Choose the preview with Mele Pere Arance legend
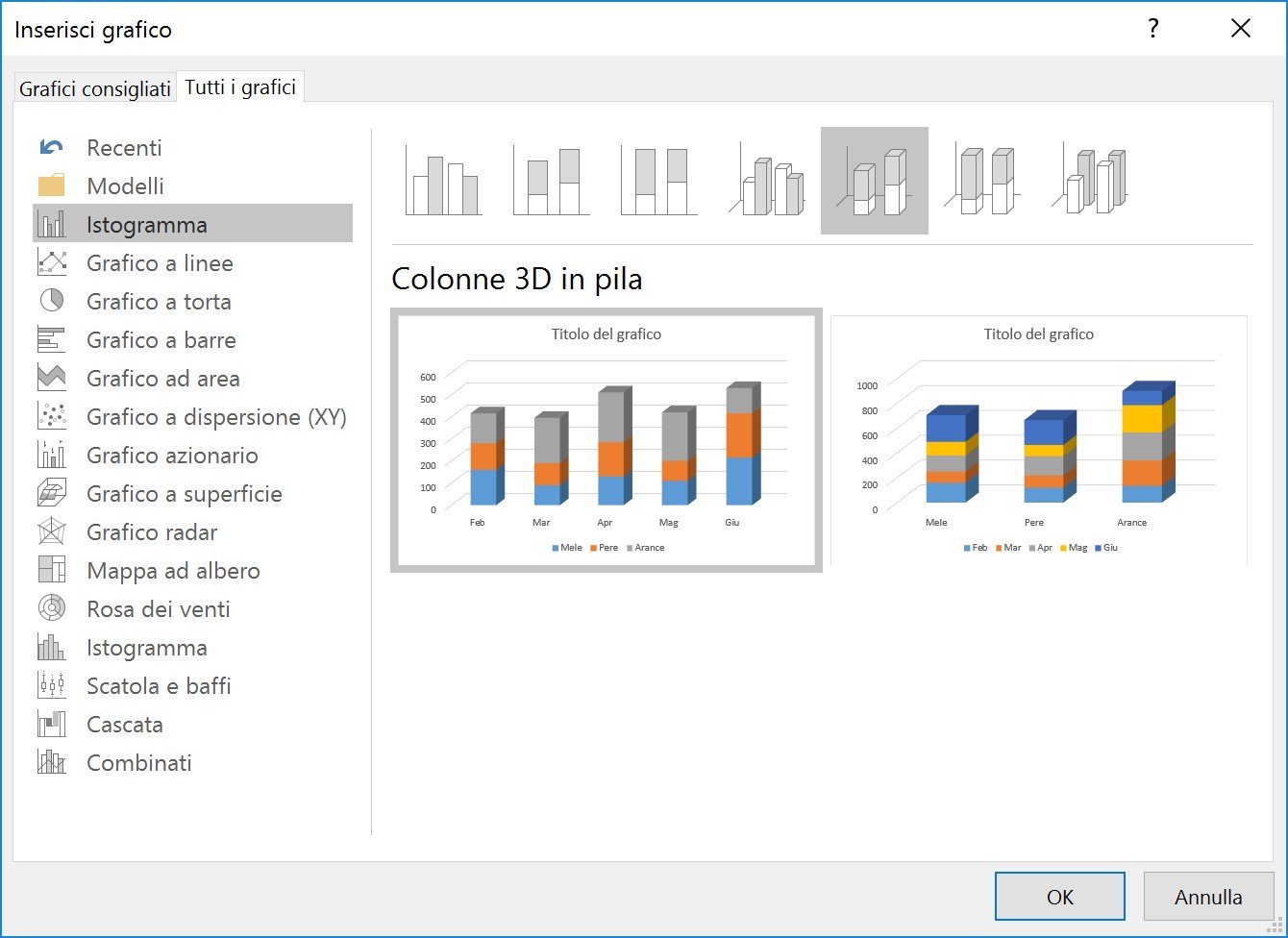 pyautogui.click(x=607, y=440)
